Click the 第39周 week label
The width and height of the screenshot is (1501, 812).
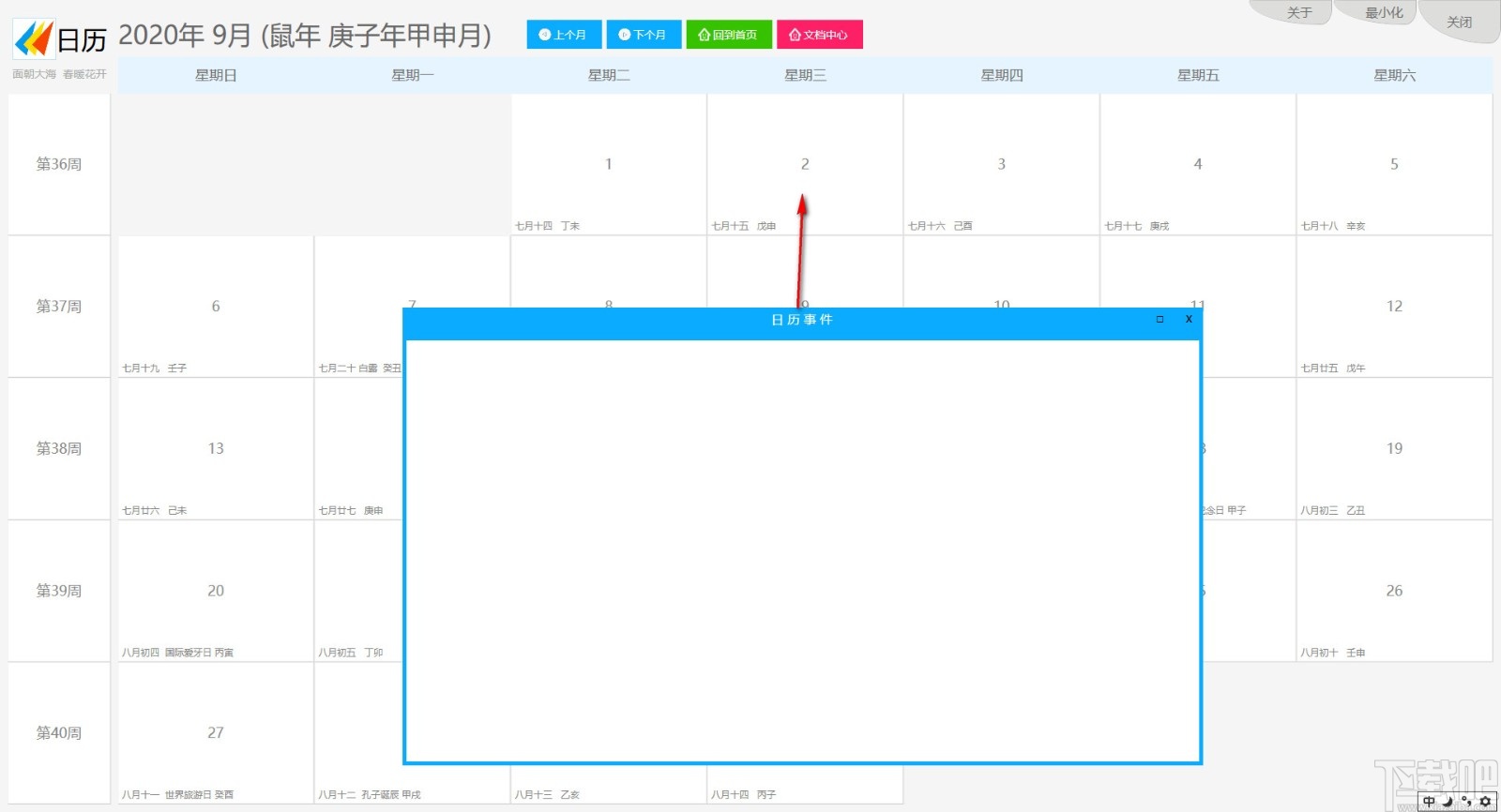[59, 591]
